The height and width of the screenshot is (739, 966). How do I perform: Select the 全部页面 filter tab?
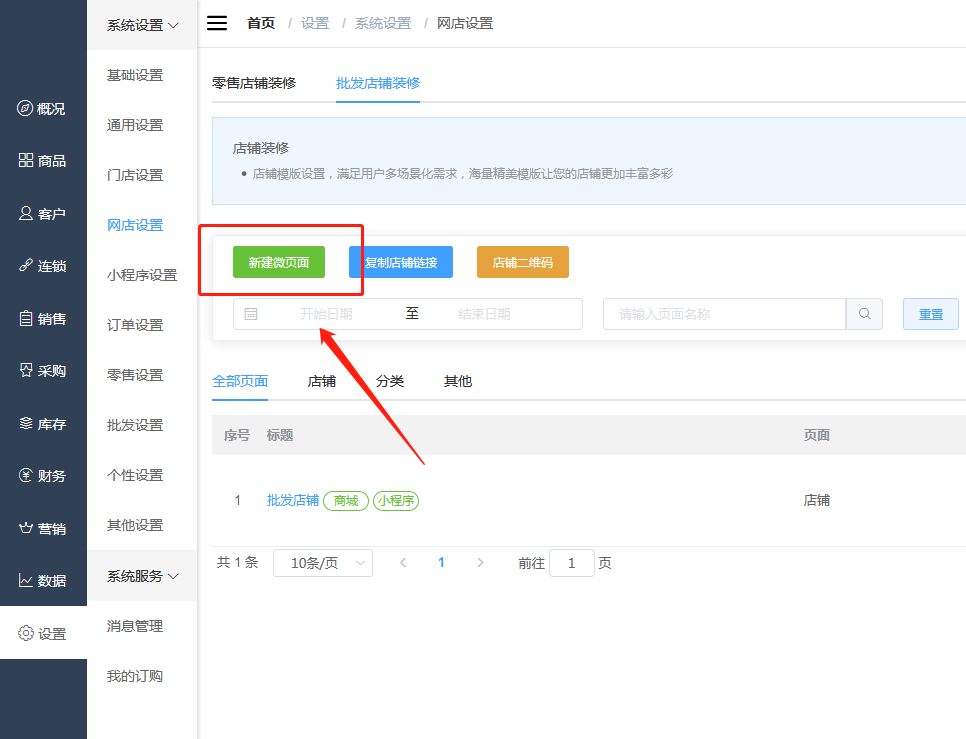(x=240, y=381)
